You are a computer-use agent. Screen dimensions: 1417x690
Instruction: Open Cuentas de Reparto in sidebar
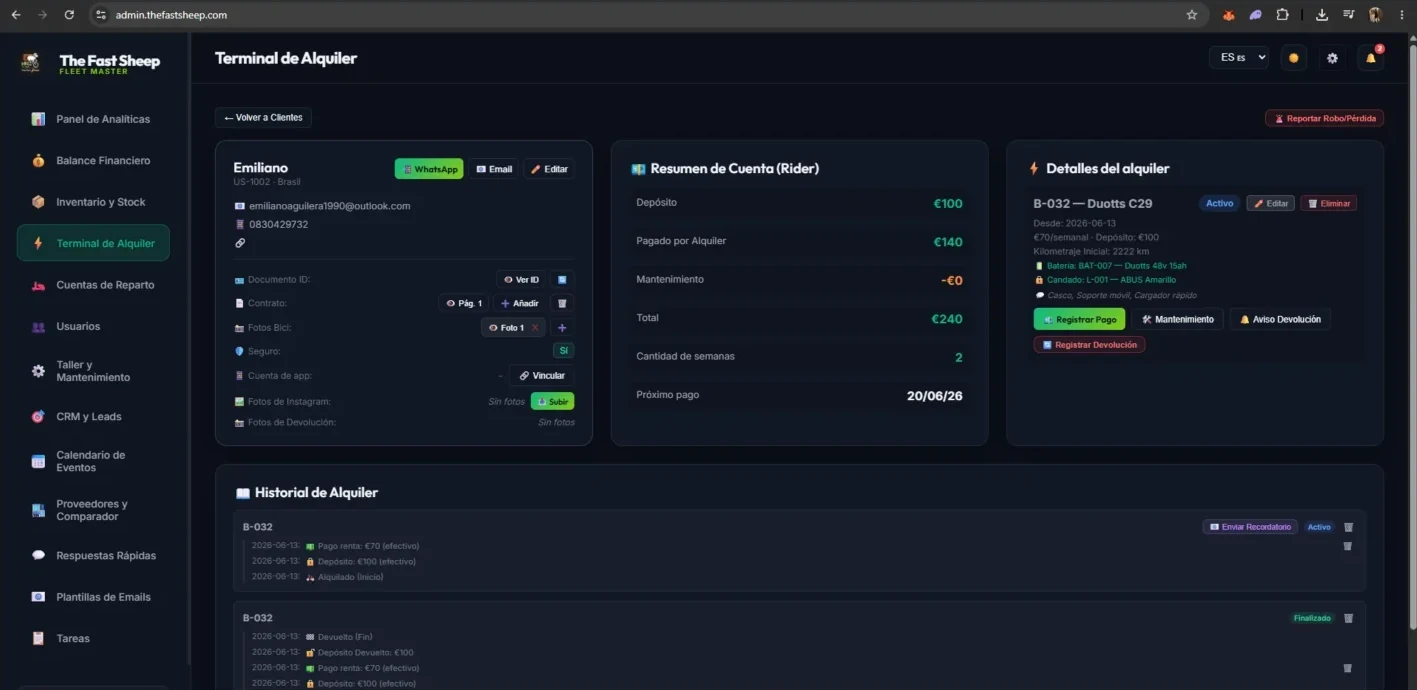tap(93, 285)
